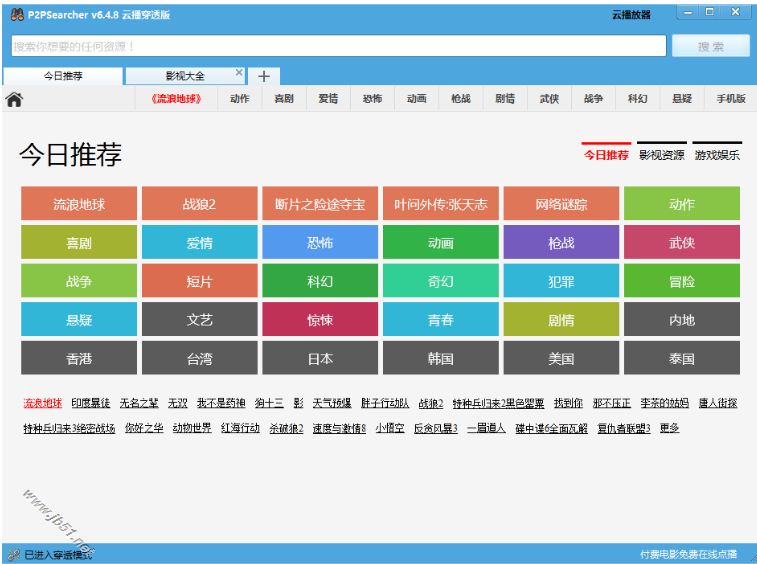This screenshot has width=757, height=564.
Task: Click the green 冒险 tile
Action: (682, 281)
